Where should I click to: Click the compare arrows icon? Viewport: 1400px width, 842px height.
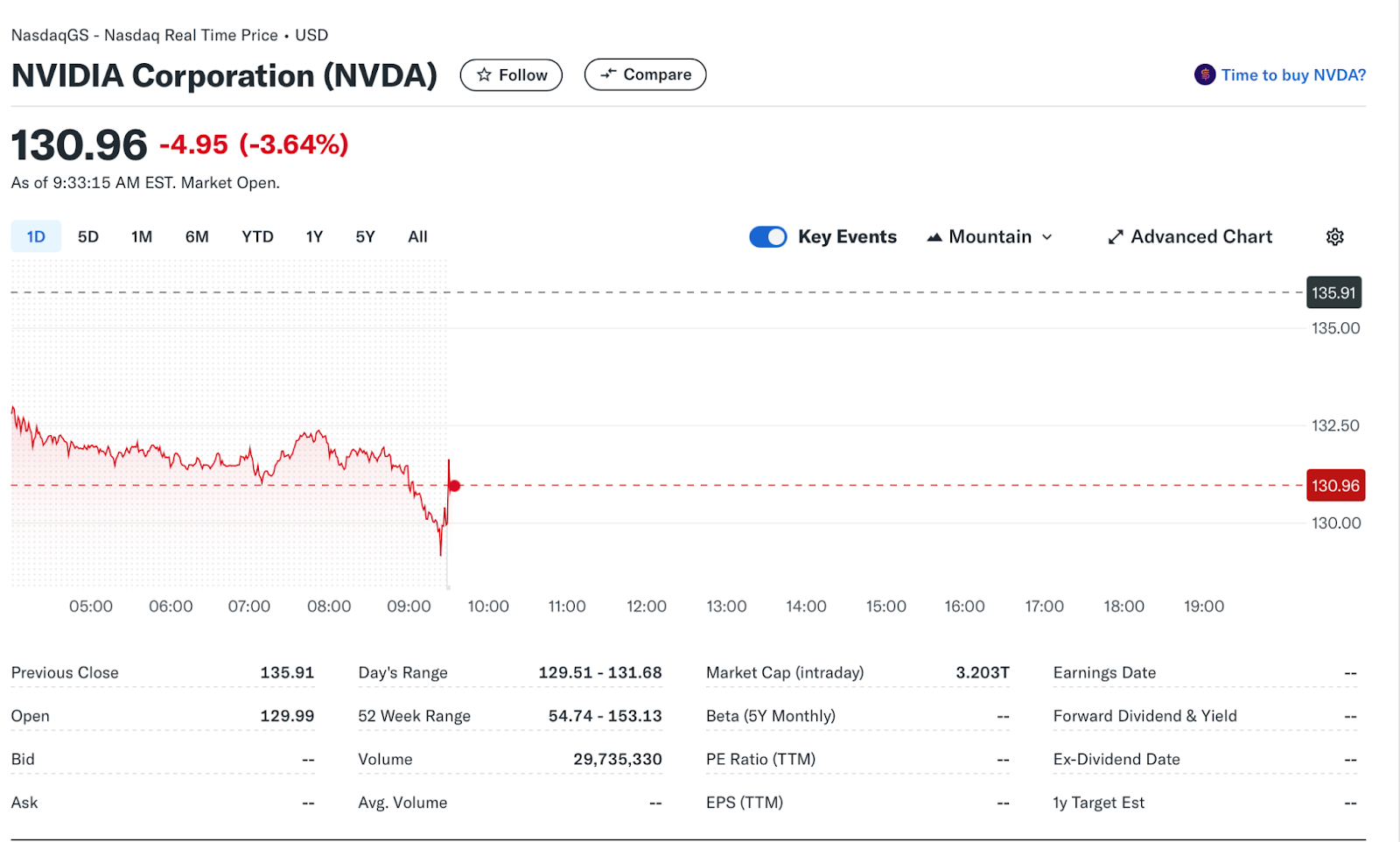pos(608,74)
